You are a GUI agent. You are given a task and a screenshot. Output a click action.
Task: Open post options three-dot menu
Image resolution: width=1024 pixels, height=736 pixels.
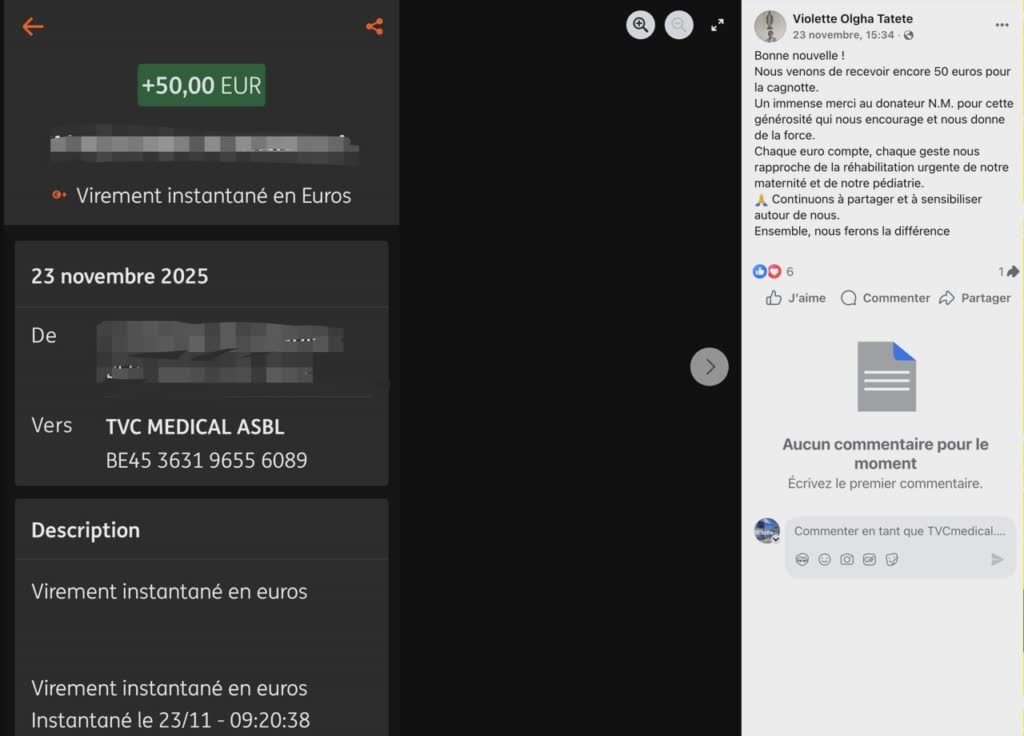tap(1002, 25)
